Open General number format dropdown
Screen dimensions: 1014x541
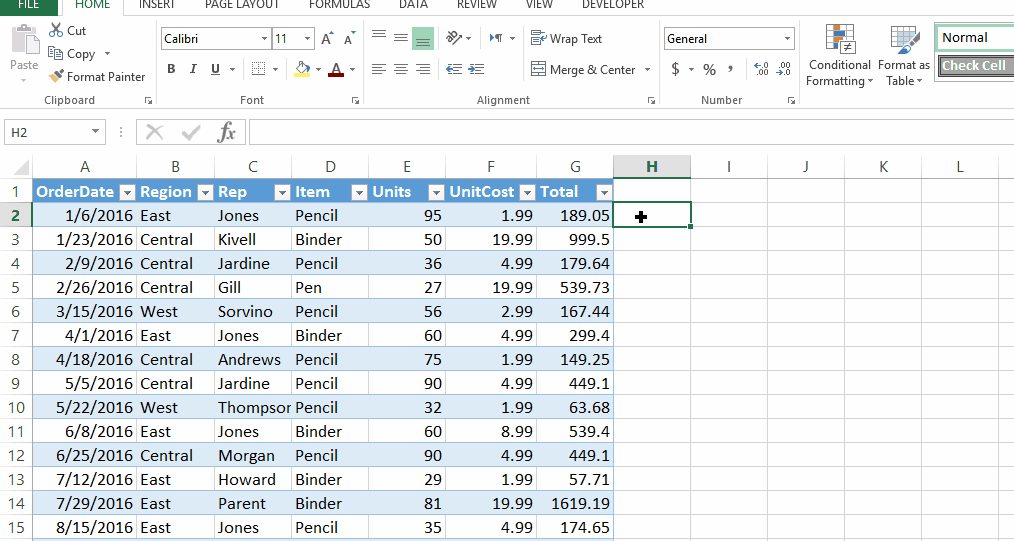pos(787,39)
